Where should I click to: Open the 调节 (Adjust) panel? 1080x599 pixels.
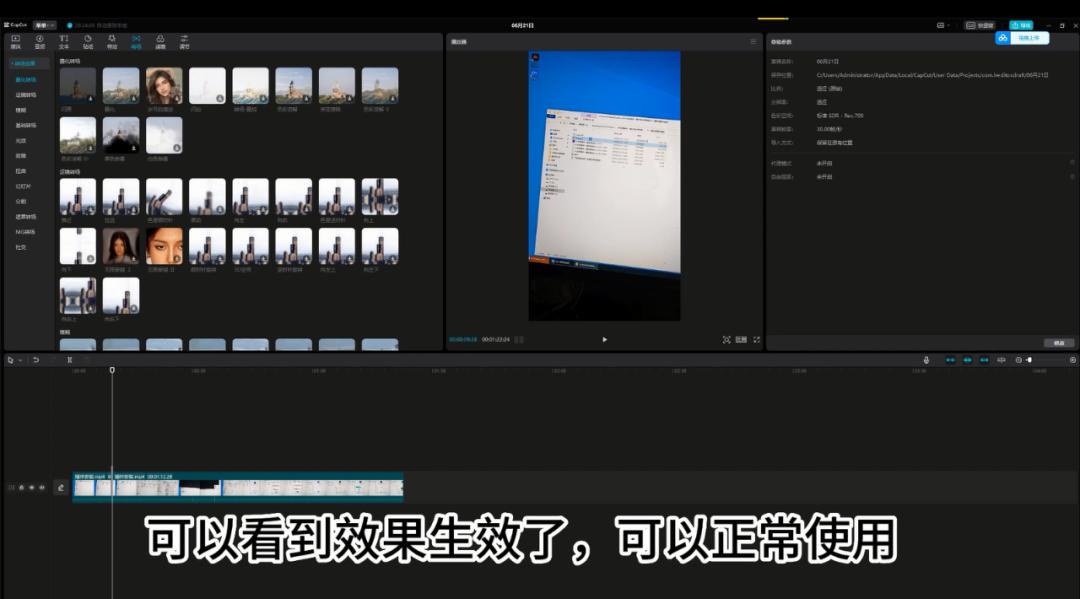coord(184,41)
